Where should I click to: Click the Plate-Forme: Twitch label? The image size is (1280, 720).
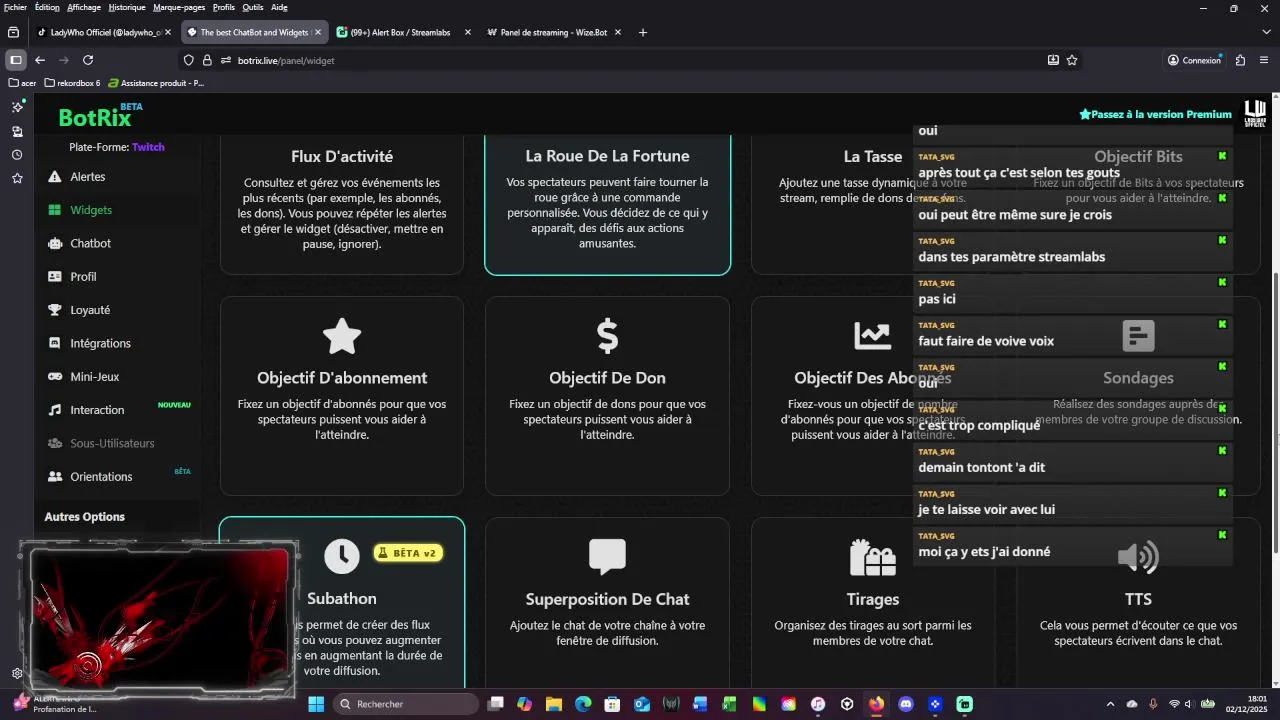pyautogui.click(x=117, y=147)
